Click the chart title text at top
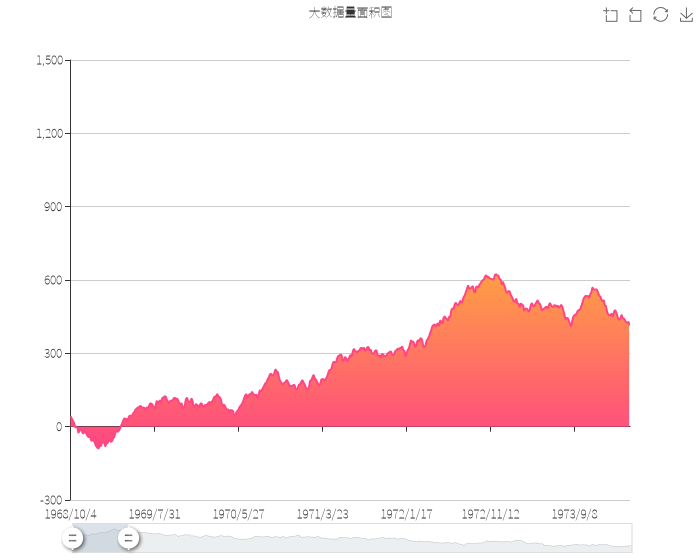The width and height of the screenshot is (700, 560). [342, 13]
